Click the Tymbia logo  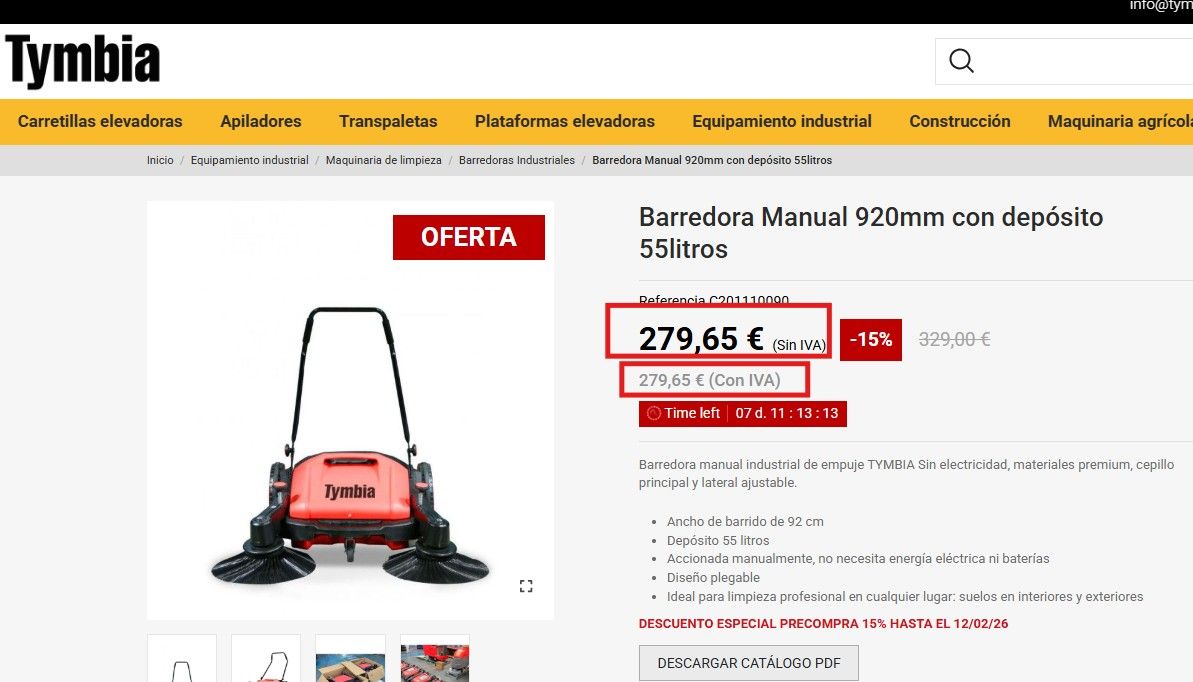click(x=82, y=61)
